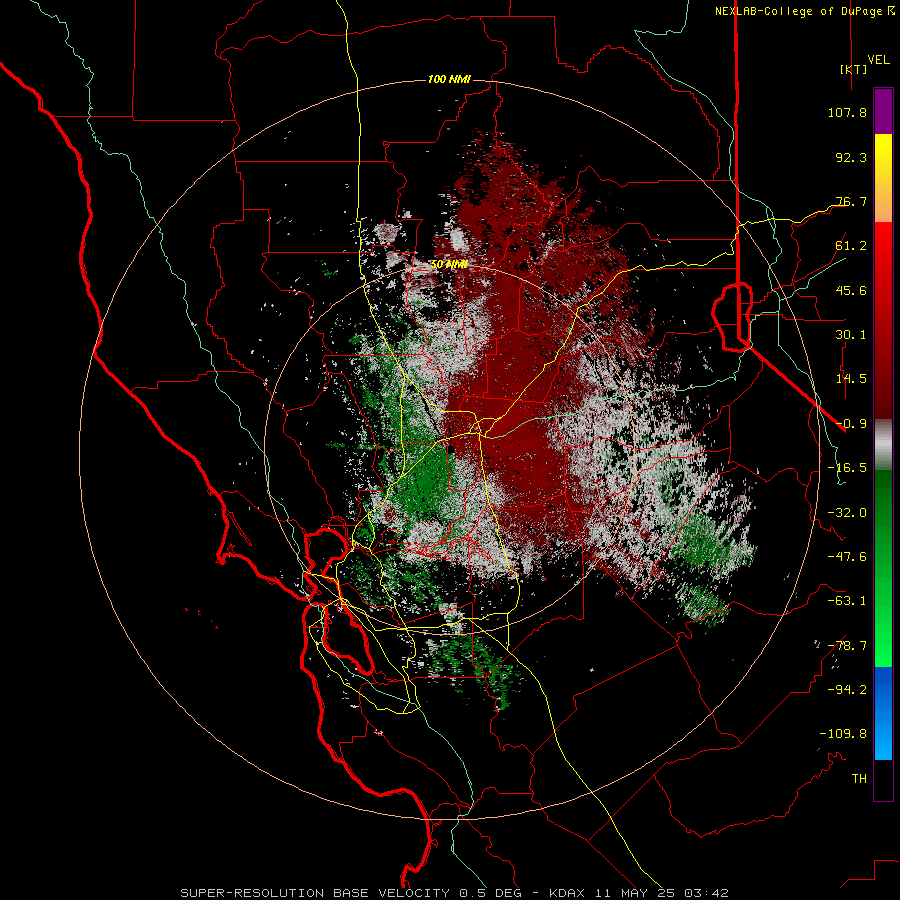Select the 45.6 scale value

point(851,290)
